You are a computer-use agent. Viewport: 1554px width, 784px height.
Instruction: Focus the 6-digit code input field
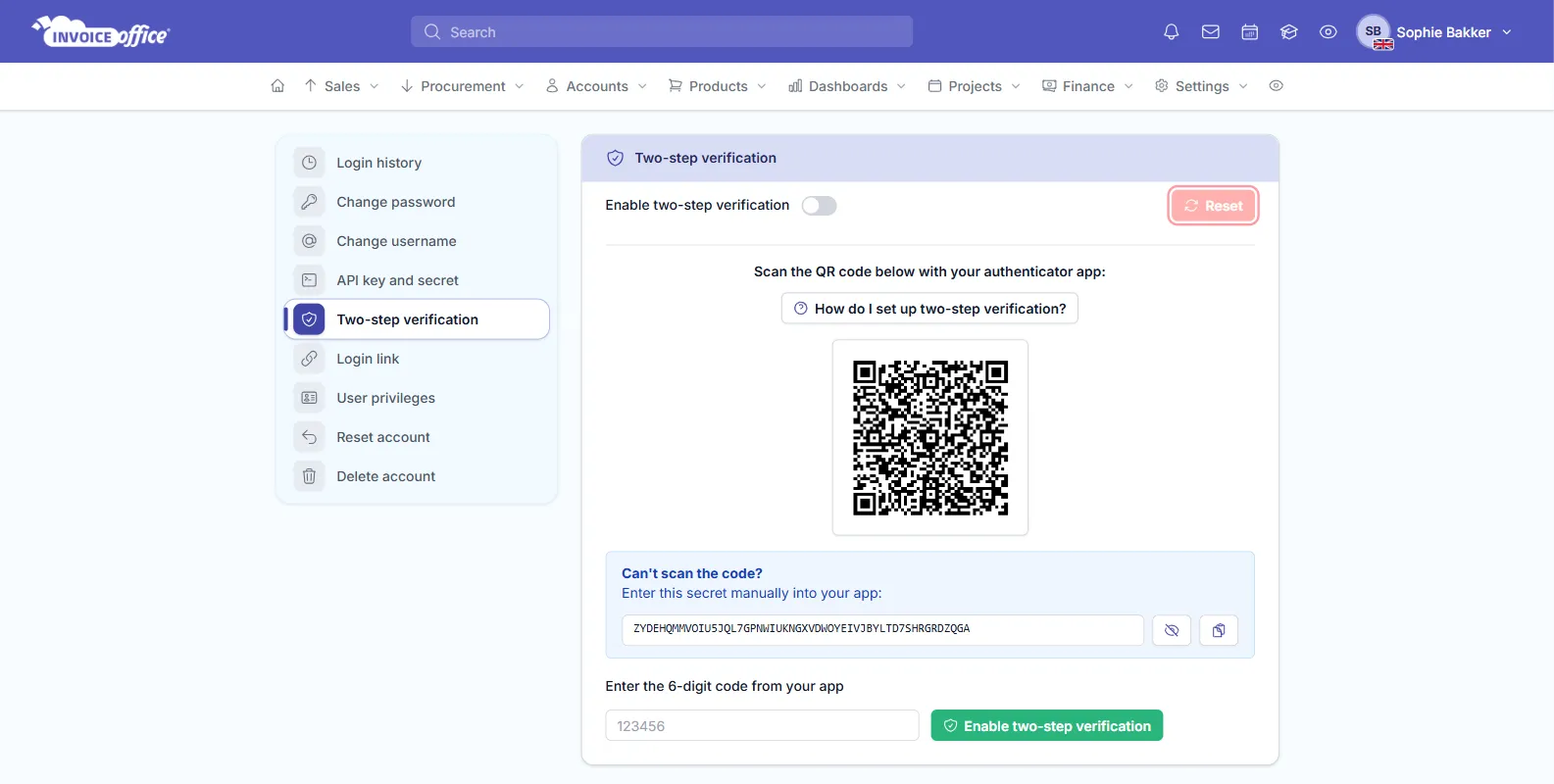pos(762,725)
